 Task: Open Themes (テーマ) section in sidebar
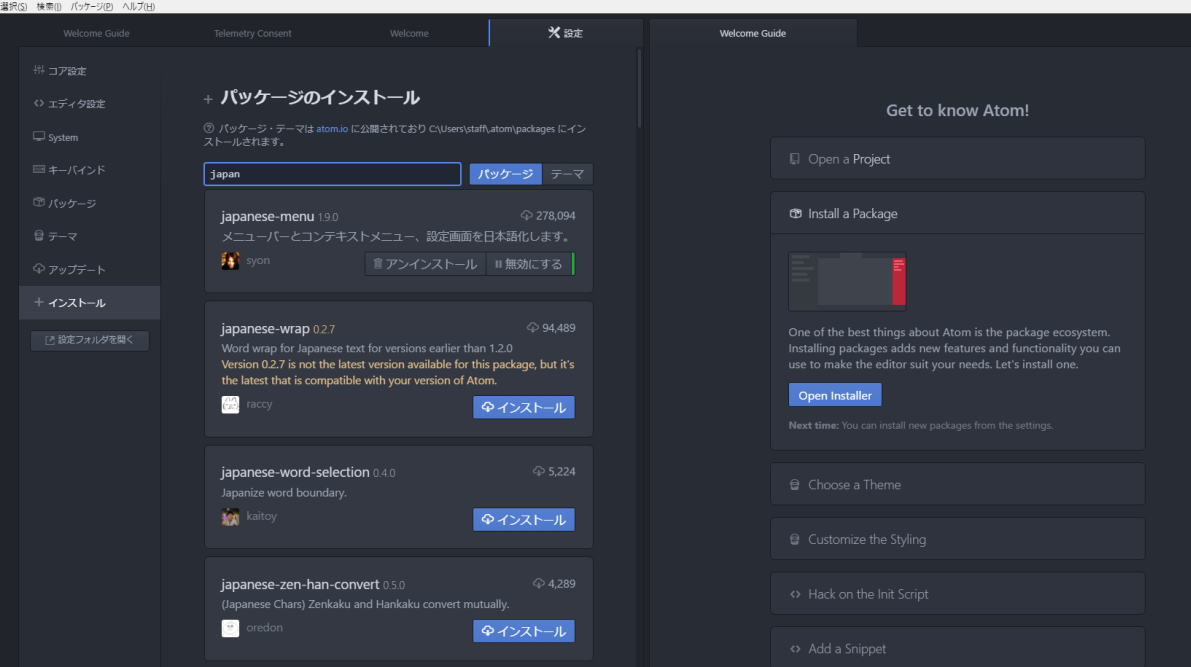(90, 236)
